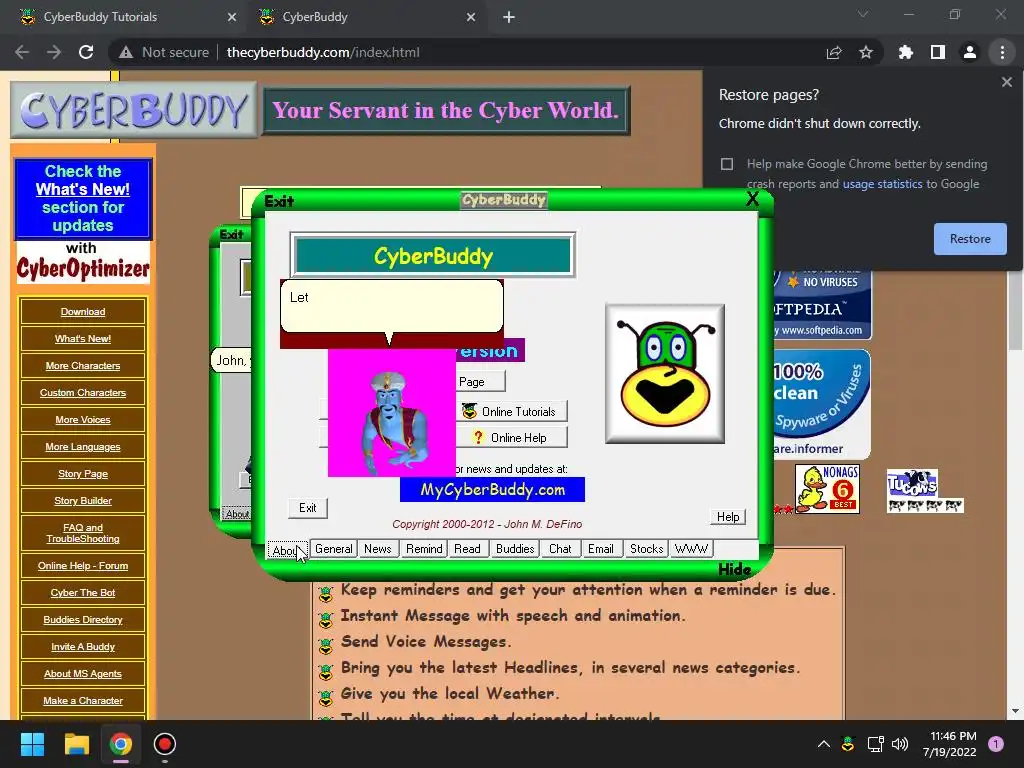This screenshot has height=768, width=1024.
Task: Click the Chrome icon in the taskbar
Action: 121,744
